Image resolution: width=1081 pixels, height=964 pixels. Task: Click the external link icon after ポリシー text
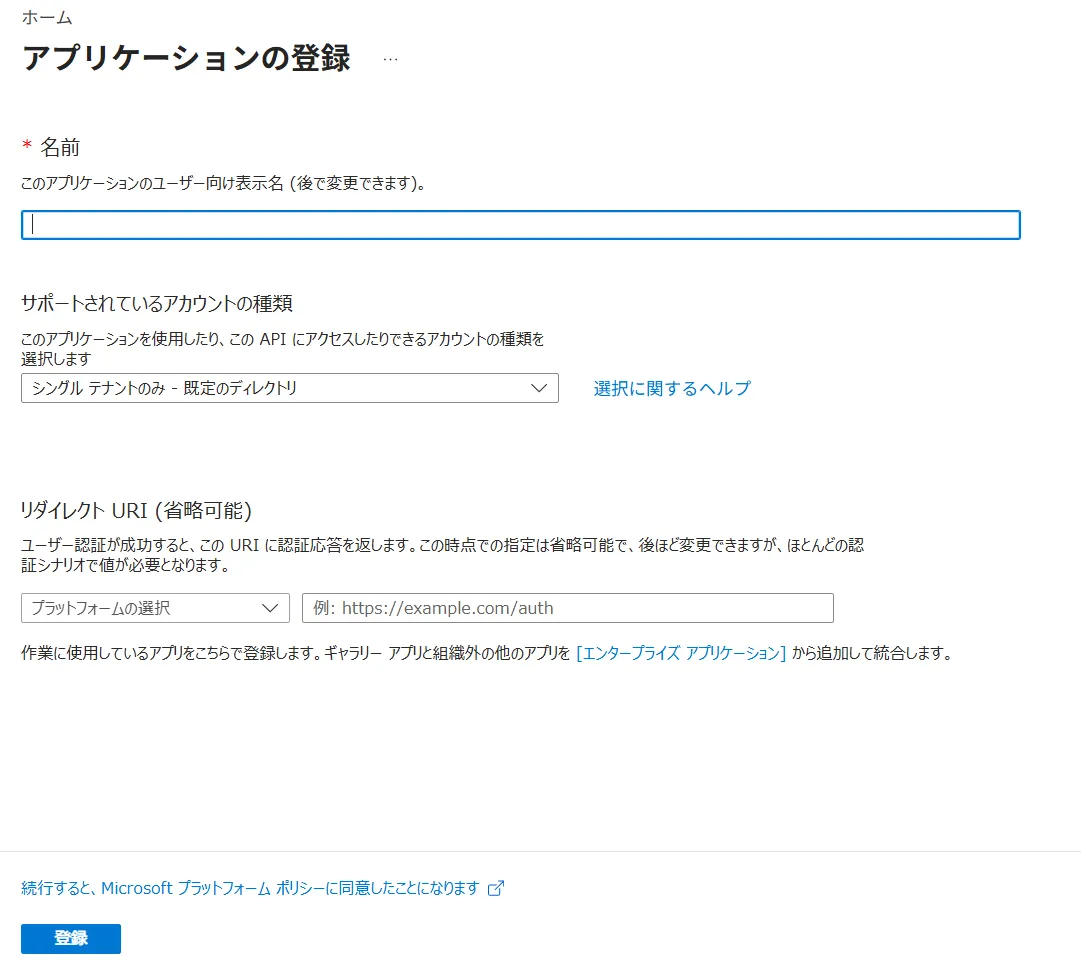[x=493, y=888]
